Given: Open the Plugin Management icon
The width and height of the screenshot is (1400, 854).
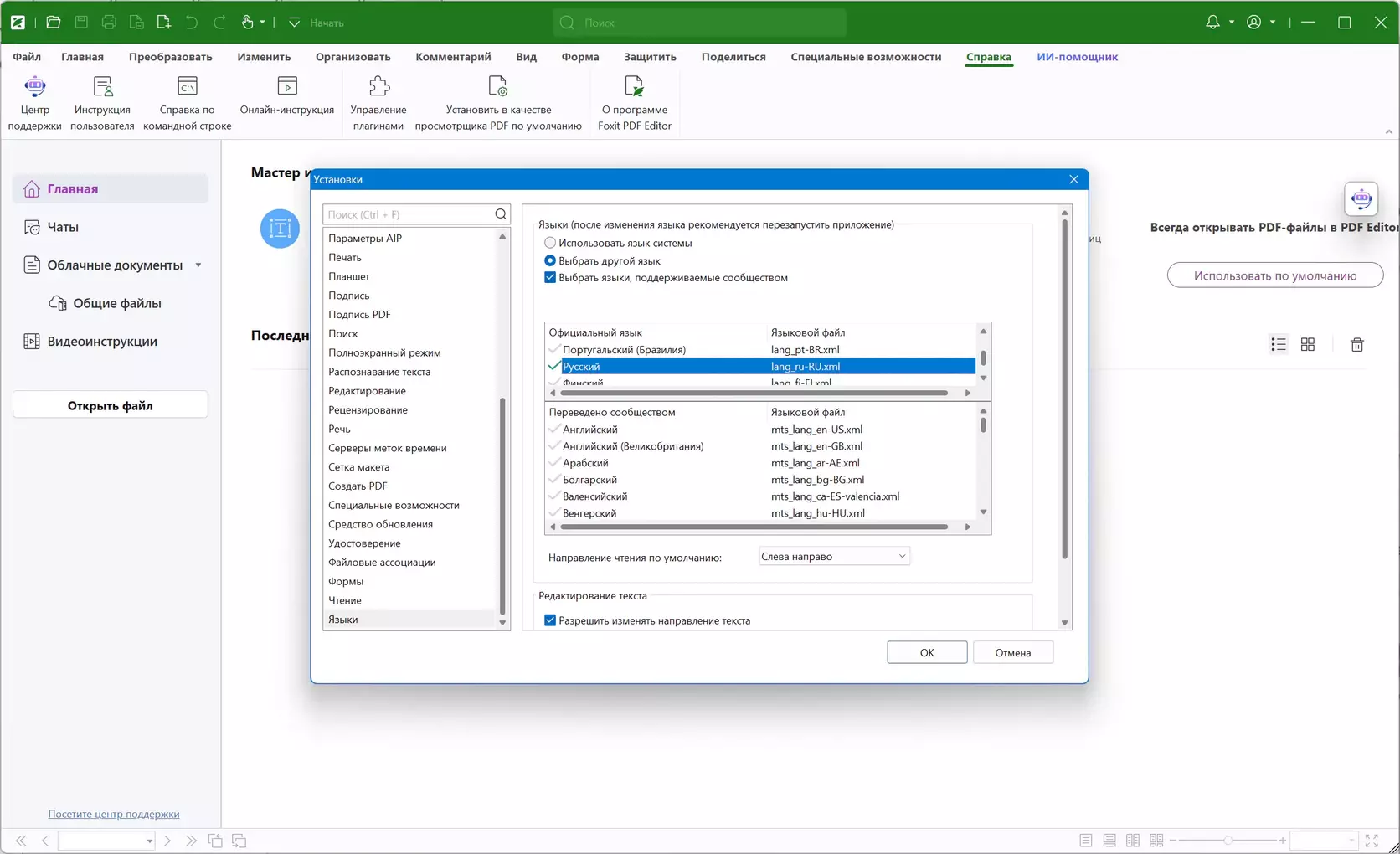Looking at the screenshot, I should tap(378, 87).
